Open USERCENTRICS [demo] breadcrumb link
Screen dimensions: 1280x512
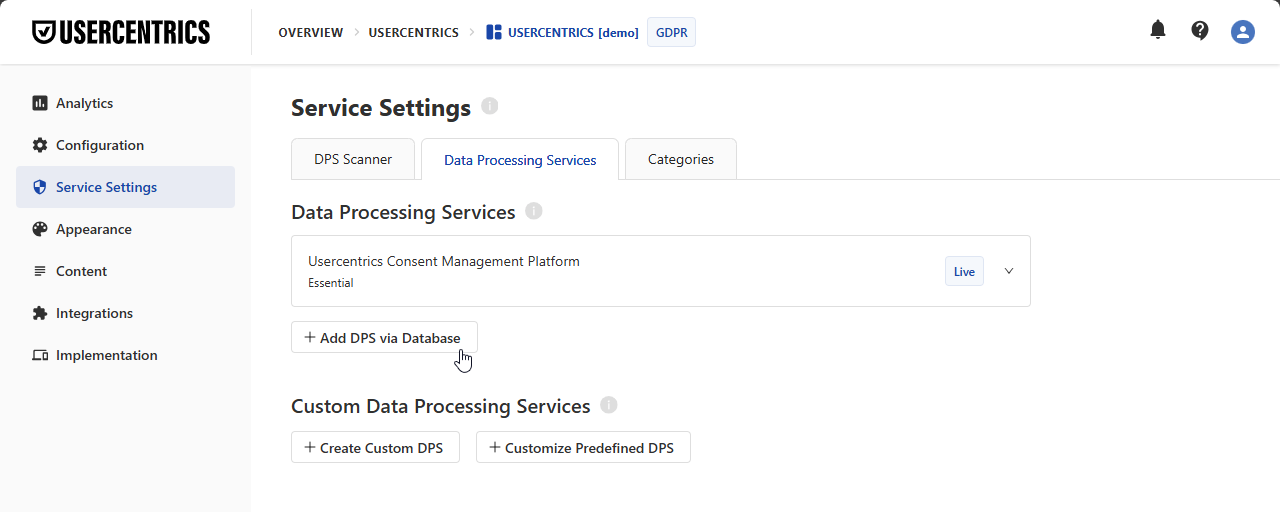(x=573, y=32)
